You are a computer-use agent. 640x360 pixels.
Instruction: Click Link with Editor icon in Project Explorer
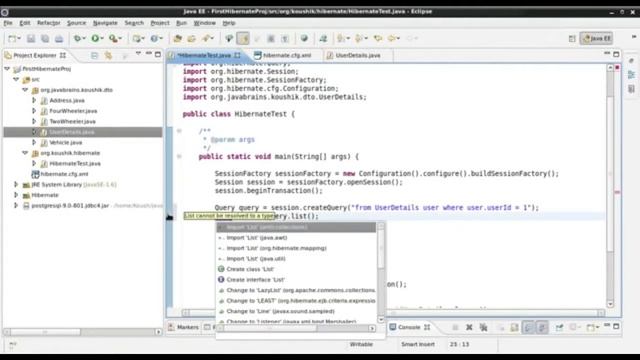pos(108,55)
